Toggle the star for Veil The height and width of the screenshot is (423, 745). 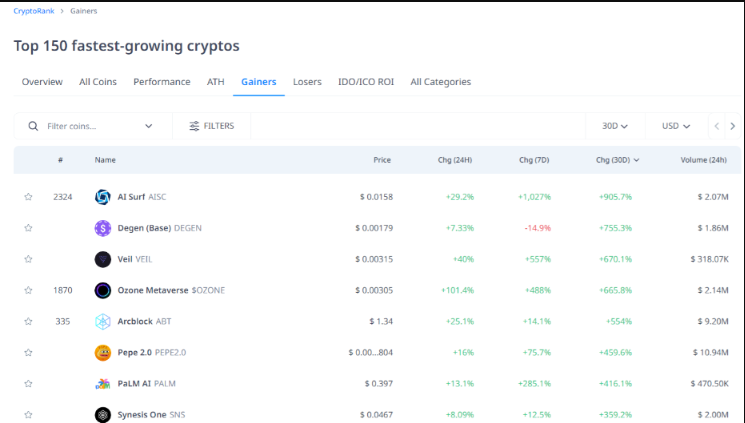29,259
